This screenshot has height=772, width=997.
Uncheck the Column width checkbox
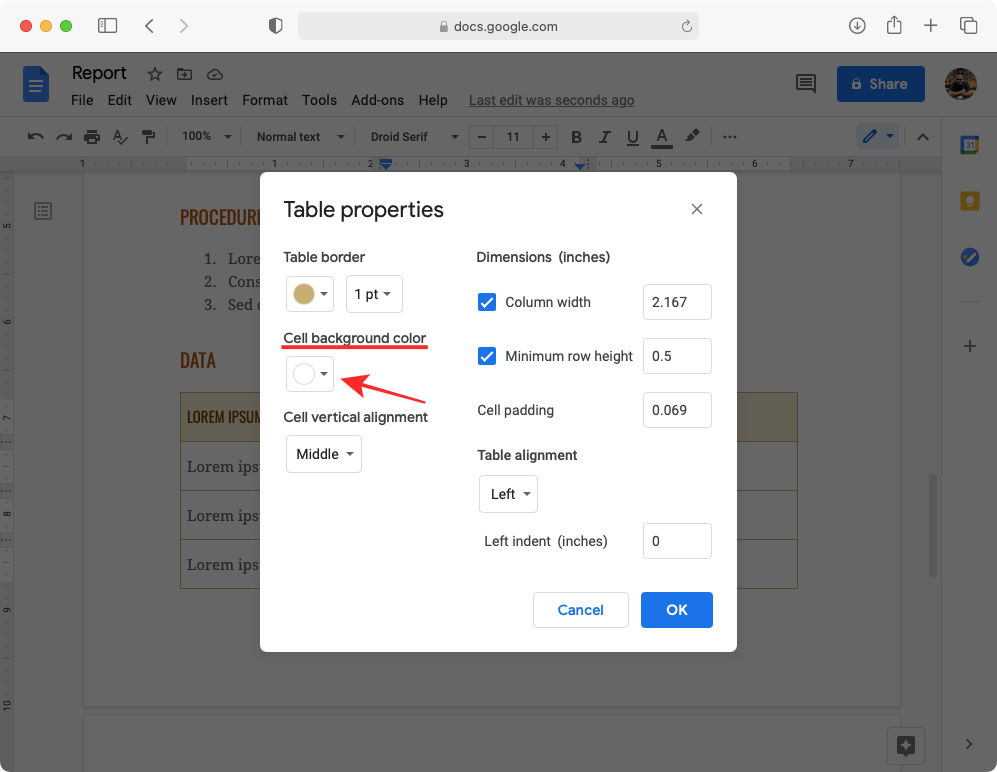coord(487,302)
